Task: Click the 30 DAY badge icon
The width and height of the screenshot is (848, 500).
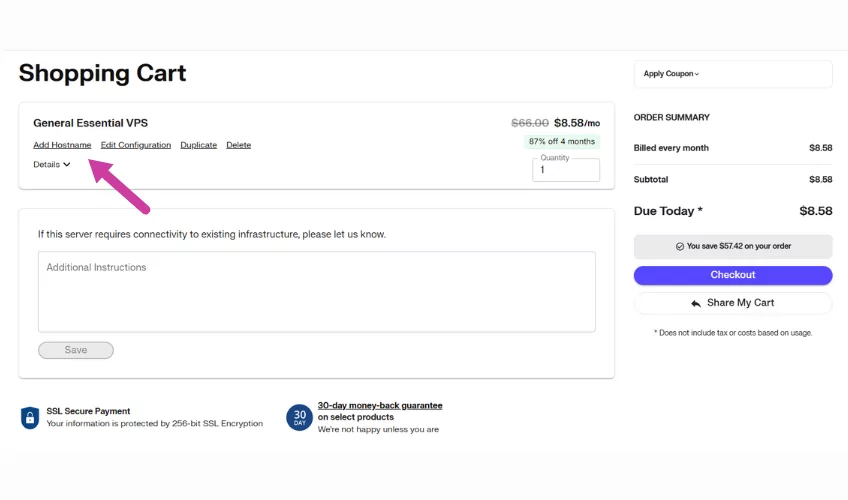Action: (x=300, y=417)
